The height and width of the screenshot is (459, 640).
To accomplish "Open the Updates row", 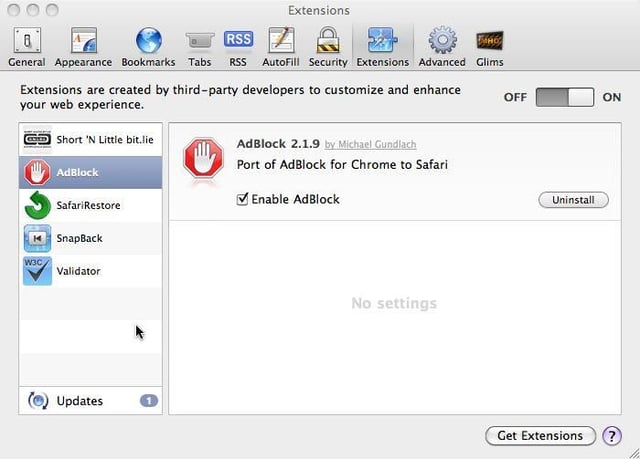I will point(90,401).
